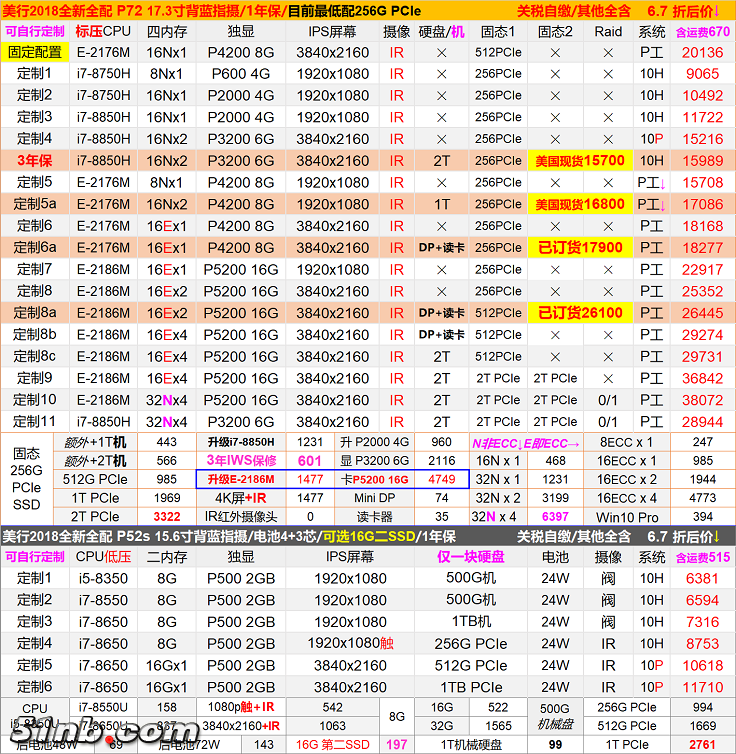Click the 美国现货16800 highlighted cell
Viewport: 736px width, 754px height.
(x=579, y=204)
